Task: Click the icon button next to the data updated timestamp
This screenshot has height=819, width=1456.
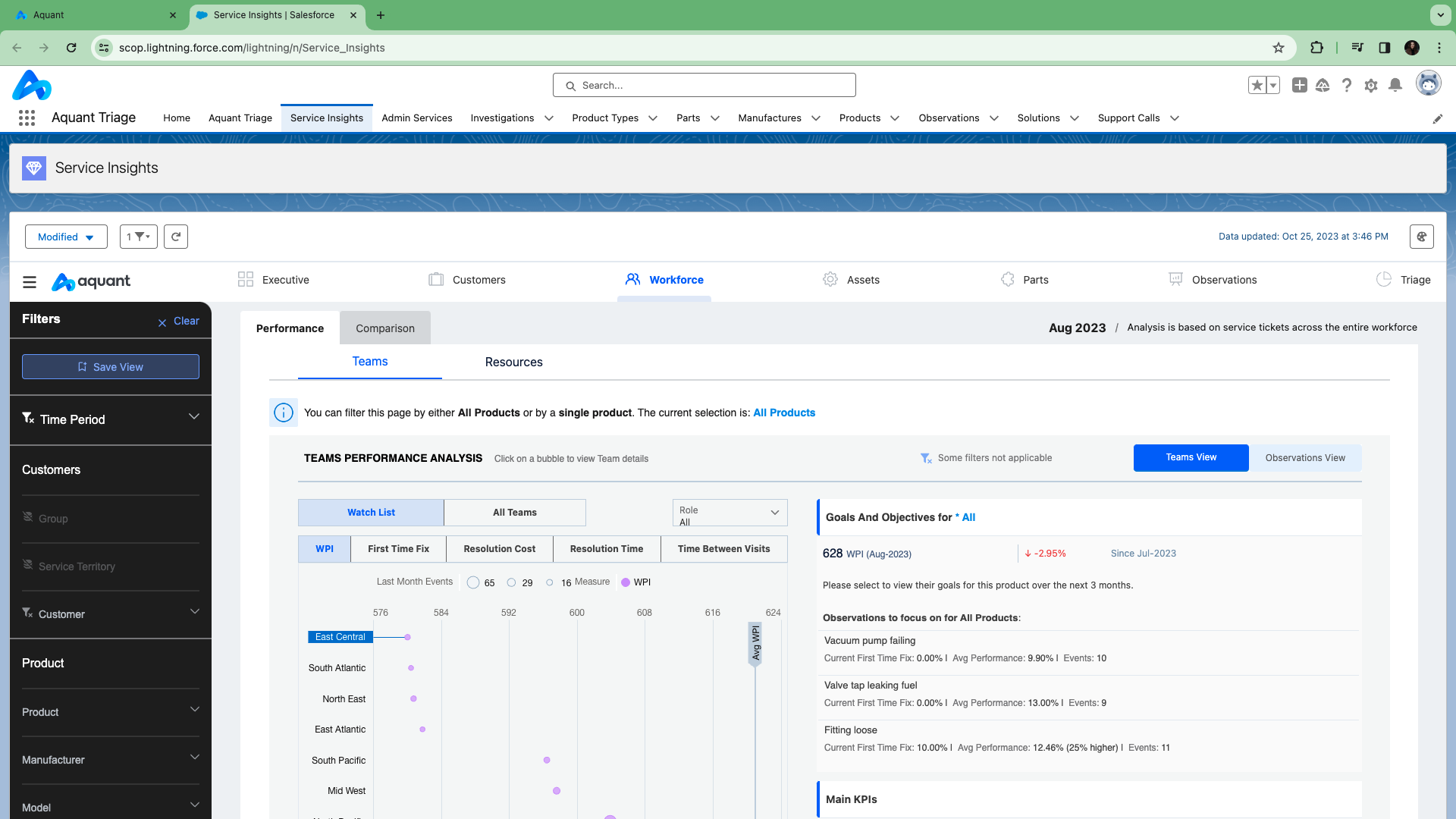Action: pyautogui.click(x=1422, y=237)
